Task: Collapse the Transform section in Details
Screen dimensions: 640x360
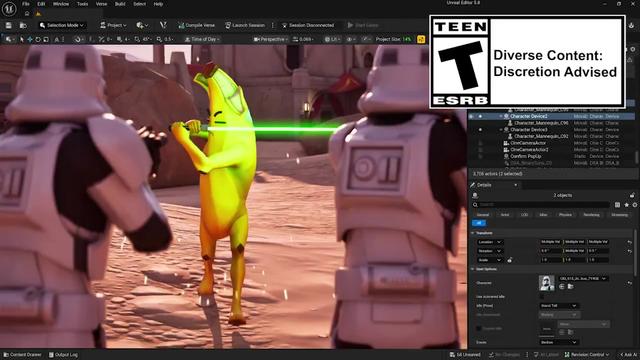Action: pos(473,233)
